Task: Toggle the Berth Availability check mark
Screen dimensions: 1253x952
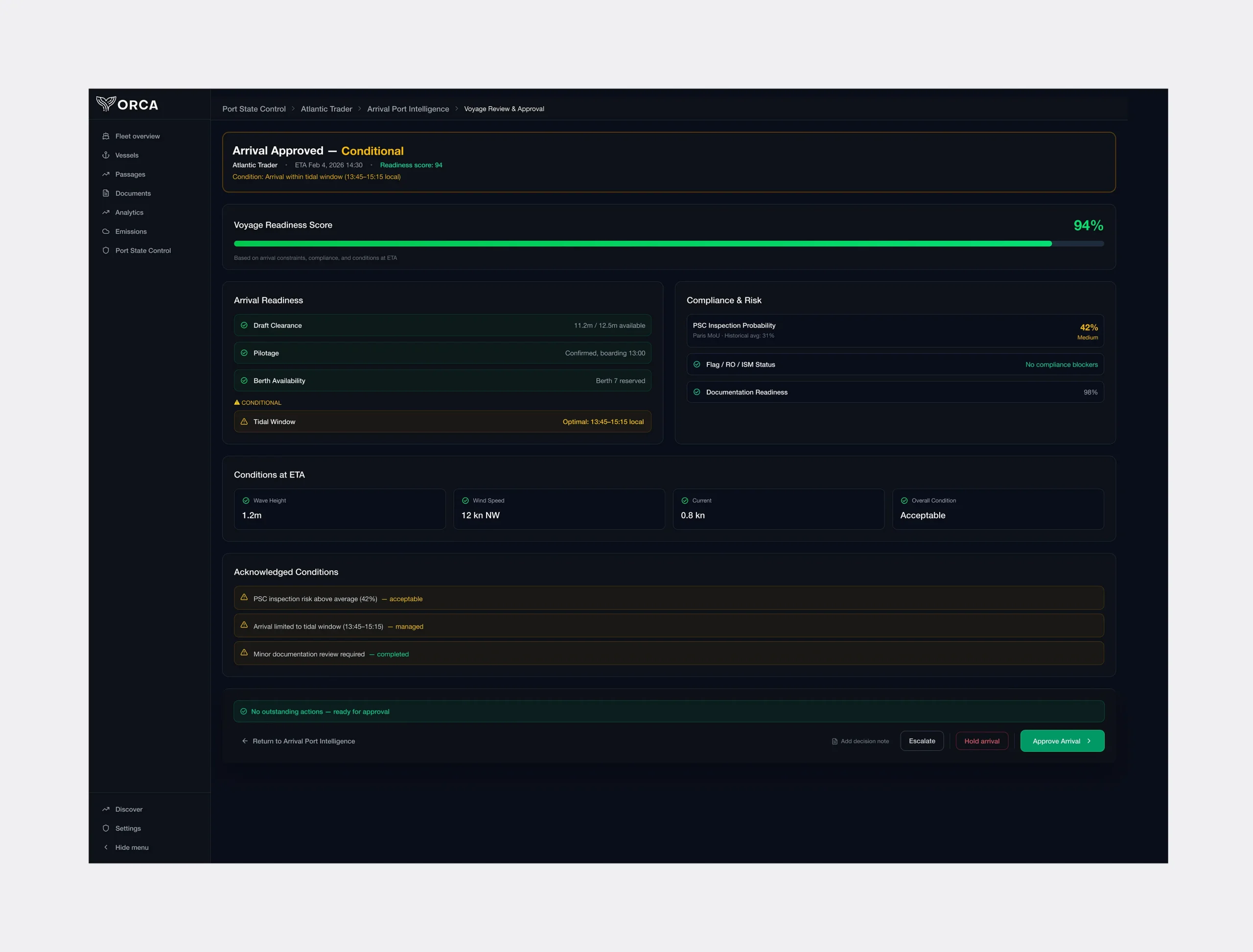Action: (245, 380)
